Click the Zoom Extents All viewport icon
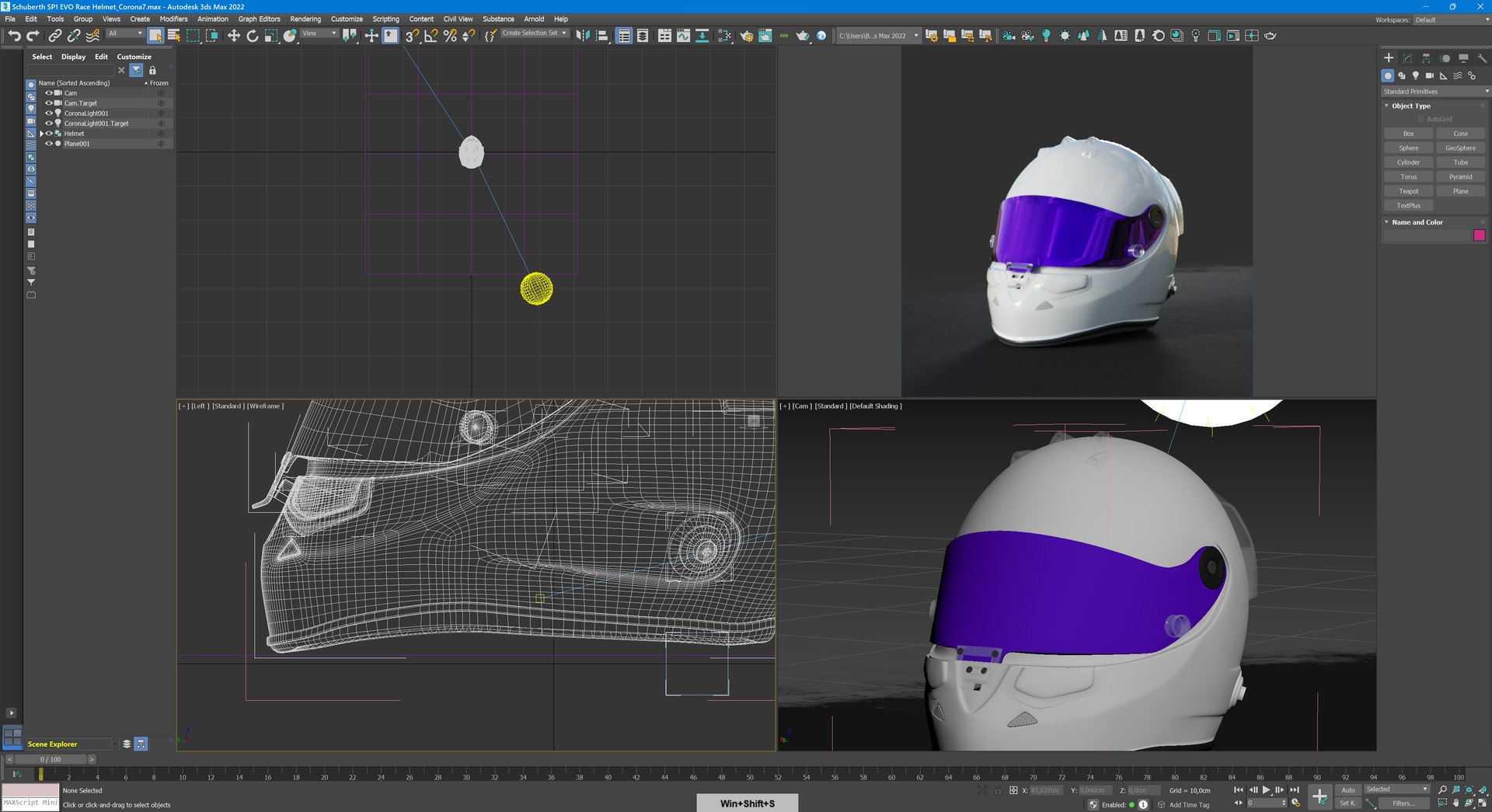 (1483, 789)
